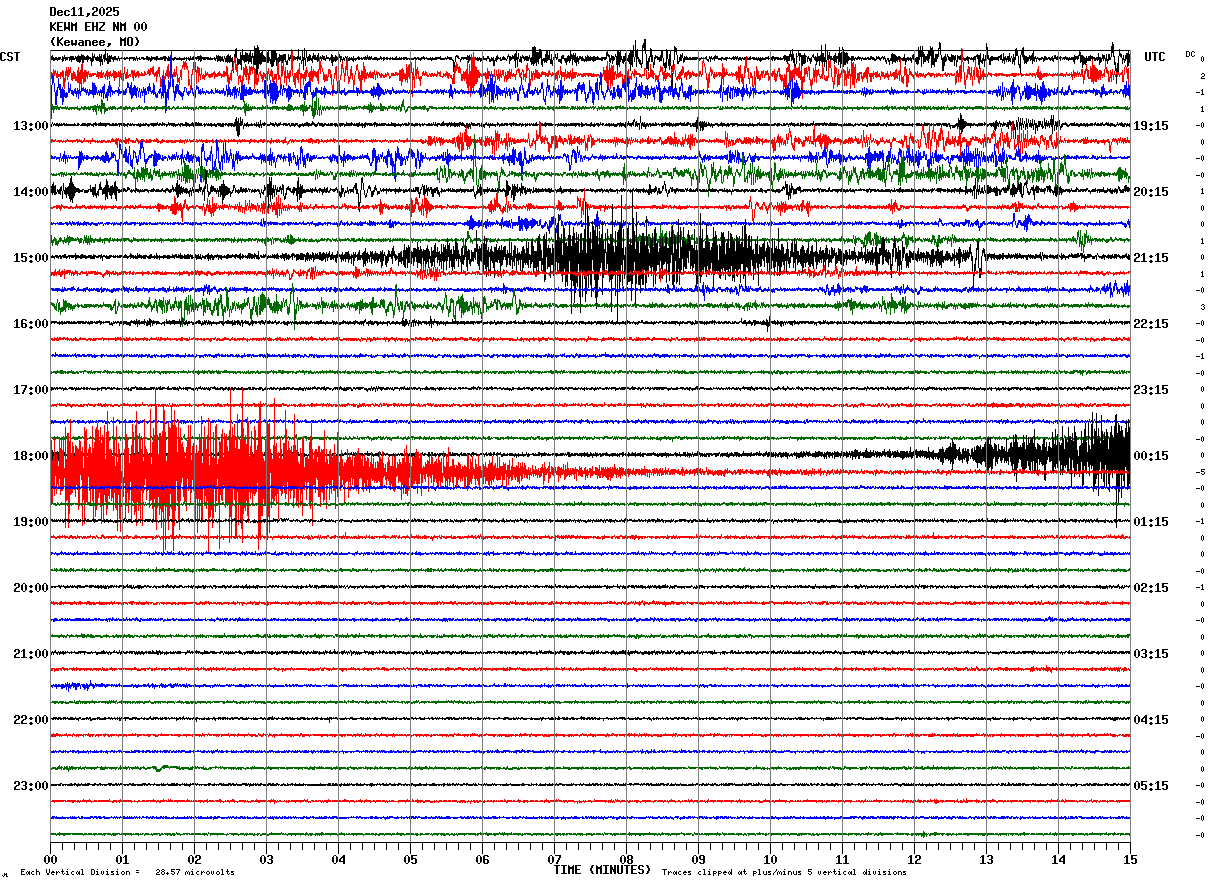1210x886 pixels.
Task: Select the 16:00 CST row label
Action: 31,324
